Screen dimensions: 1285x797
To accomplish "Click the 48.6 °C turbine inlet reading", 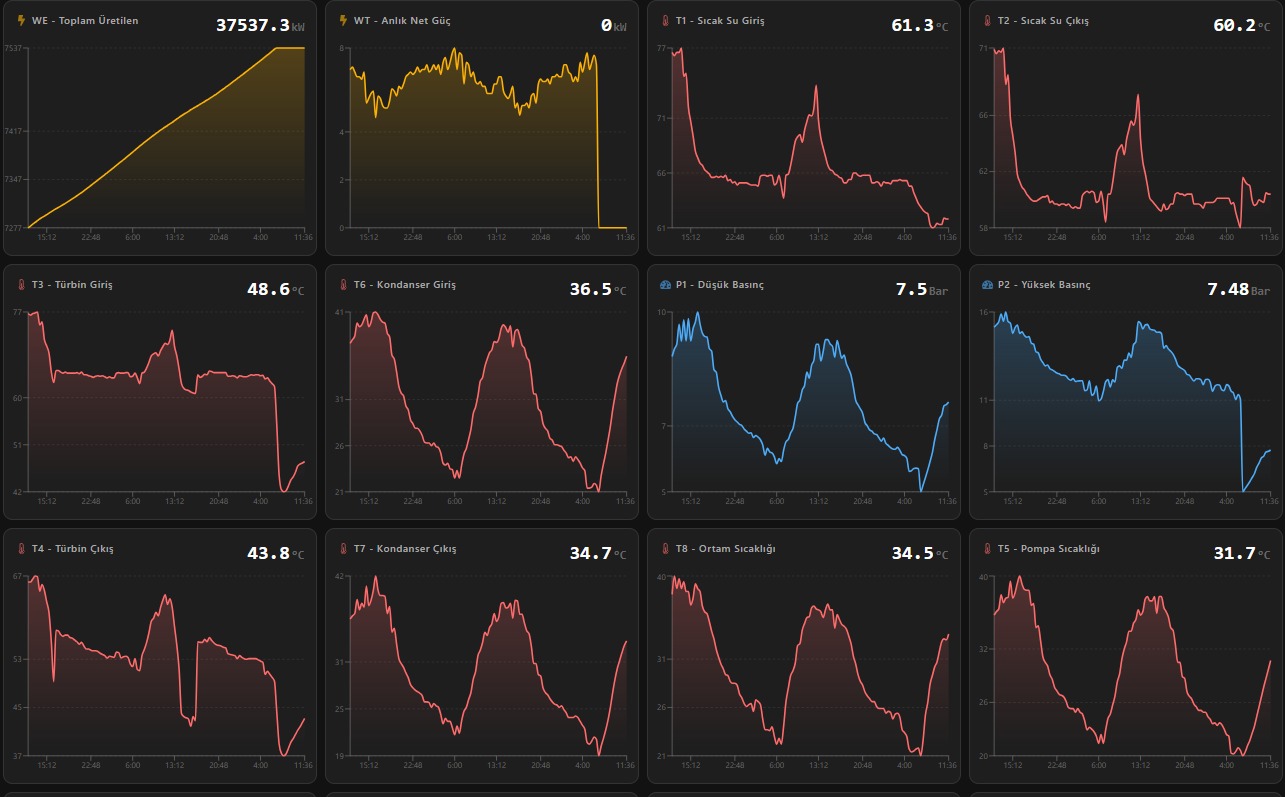I will 276,289.
